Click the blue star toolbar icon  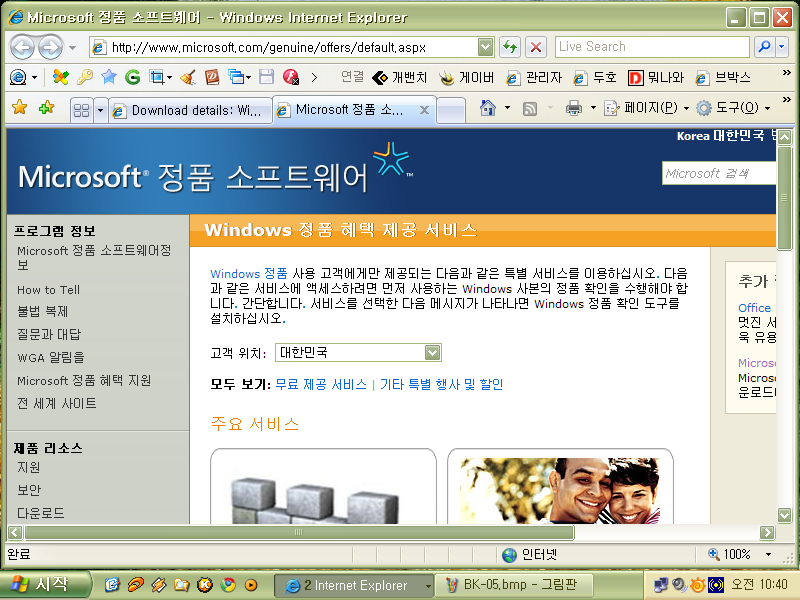coord(109,78)
